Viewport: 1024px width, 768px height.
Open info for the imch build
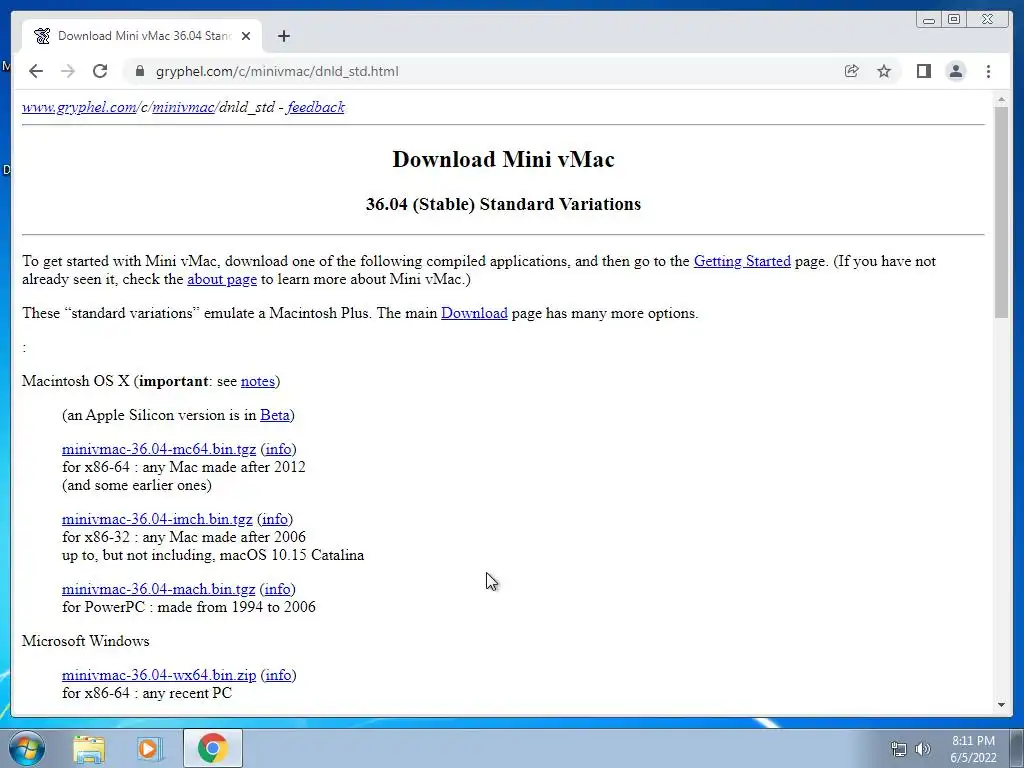(x=274, y=519)
